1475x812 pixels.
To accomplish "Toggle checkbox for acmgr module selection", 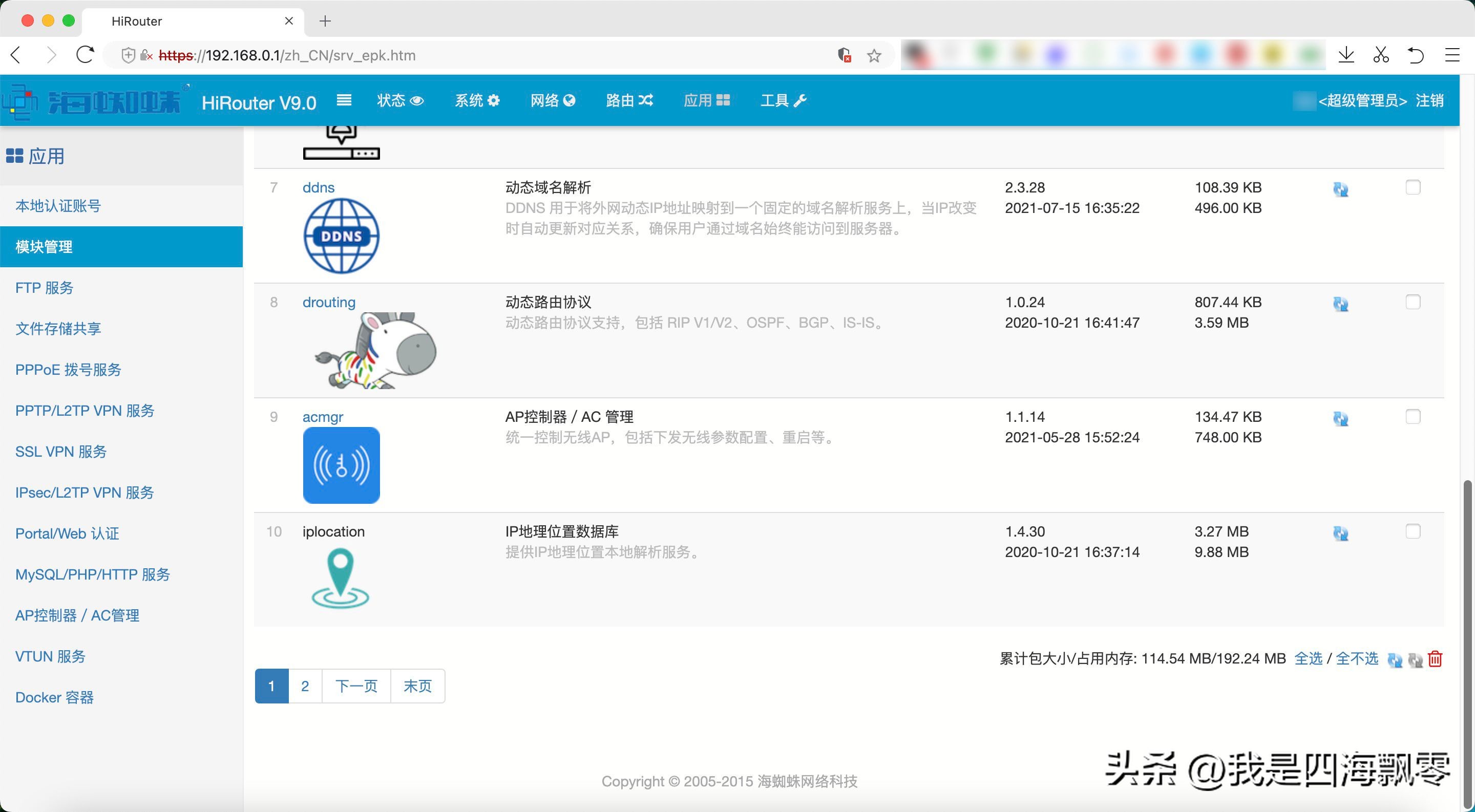I will (1413, 417).
